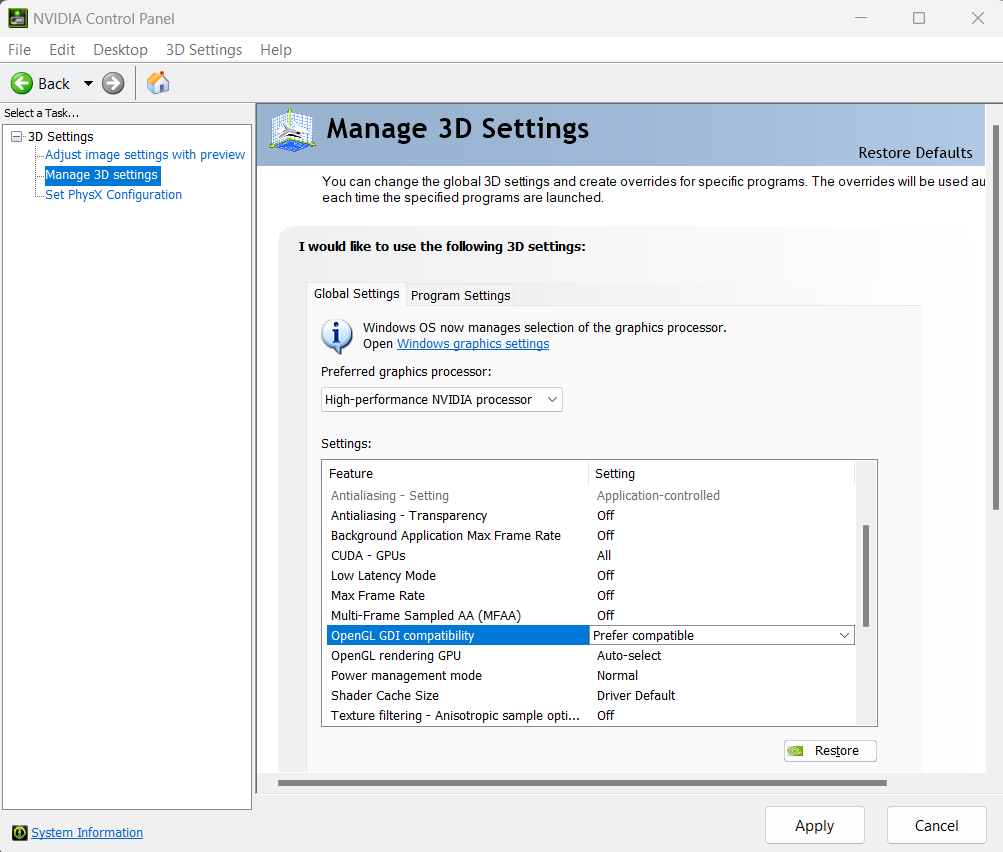The height and width of the screenshot is (852, 1003).
Task: Select Texture filtering - Anisotropic sample row
Action: pos(590,715)
